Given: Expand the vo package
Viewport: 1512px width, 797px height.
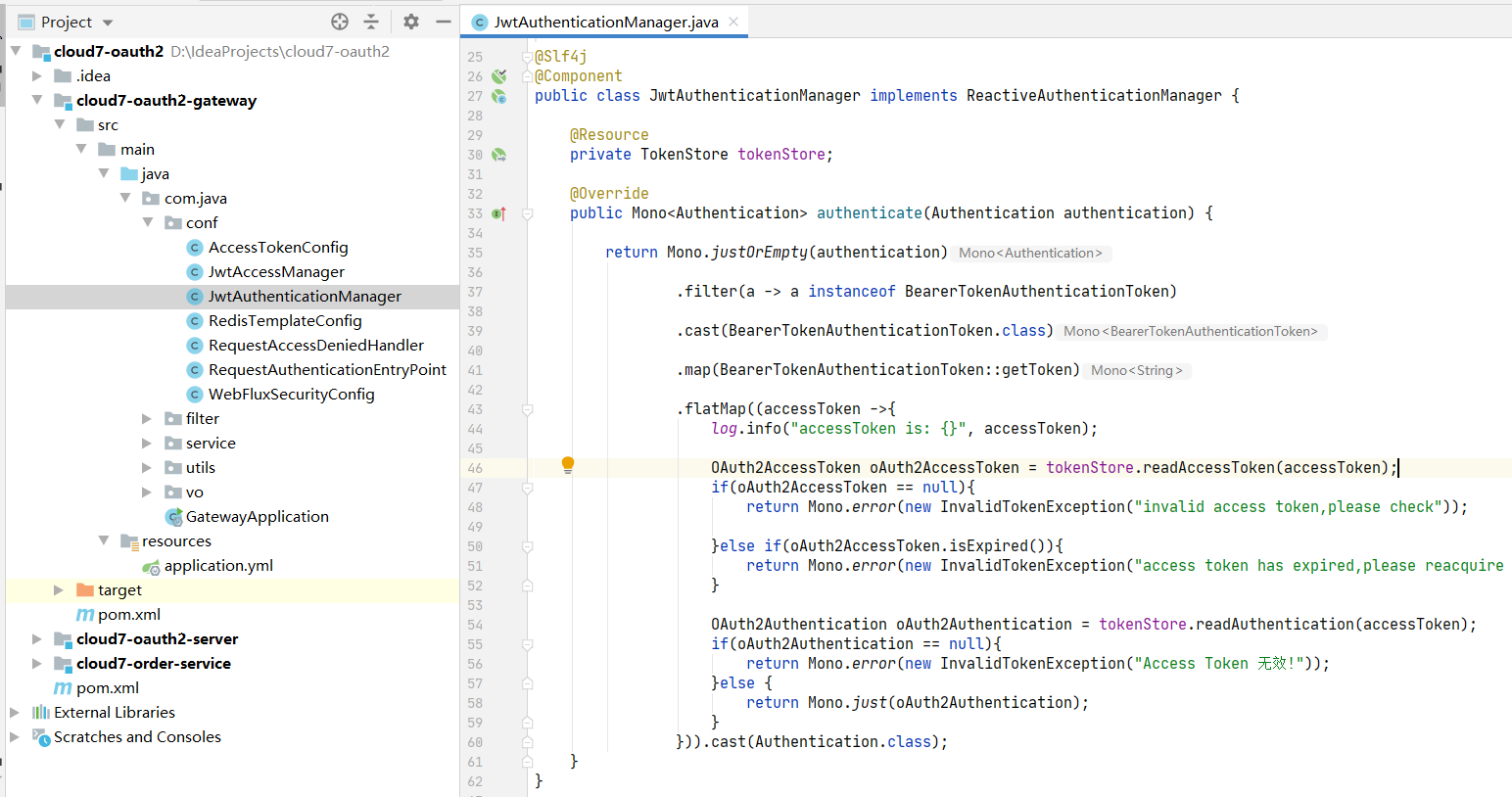Looking at the screenshot, I should (148, 492).
